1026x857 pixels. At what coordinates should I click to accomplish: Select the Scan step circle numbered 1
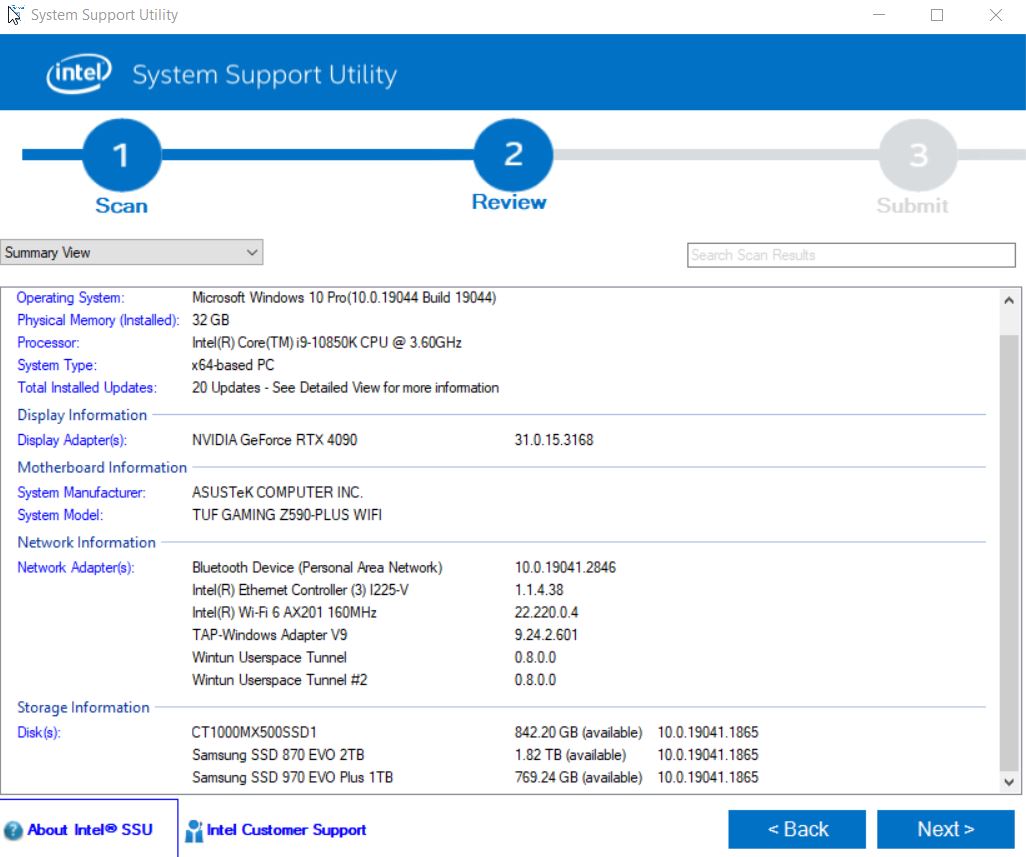pos(122,156)
